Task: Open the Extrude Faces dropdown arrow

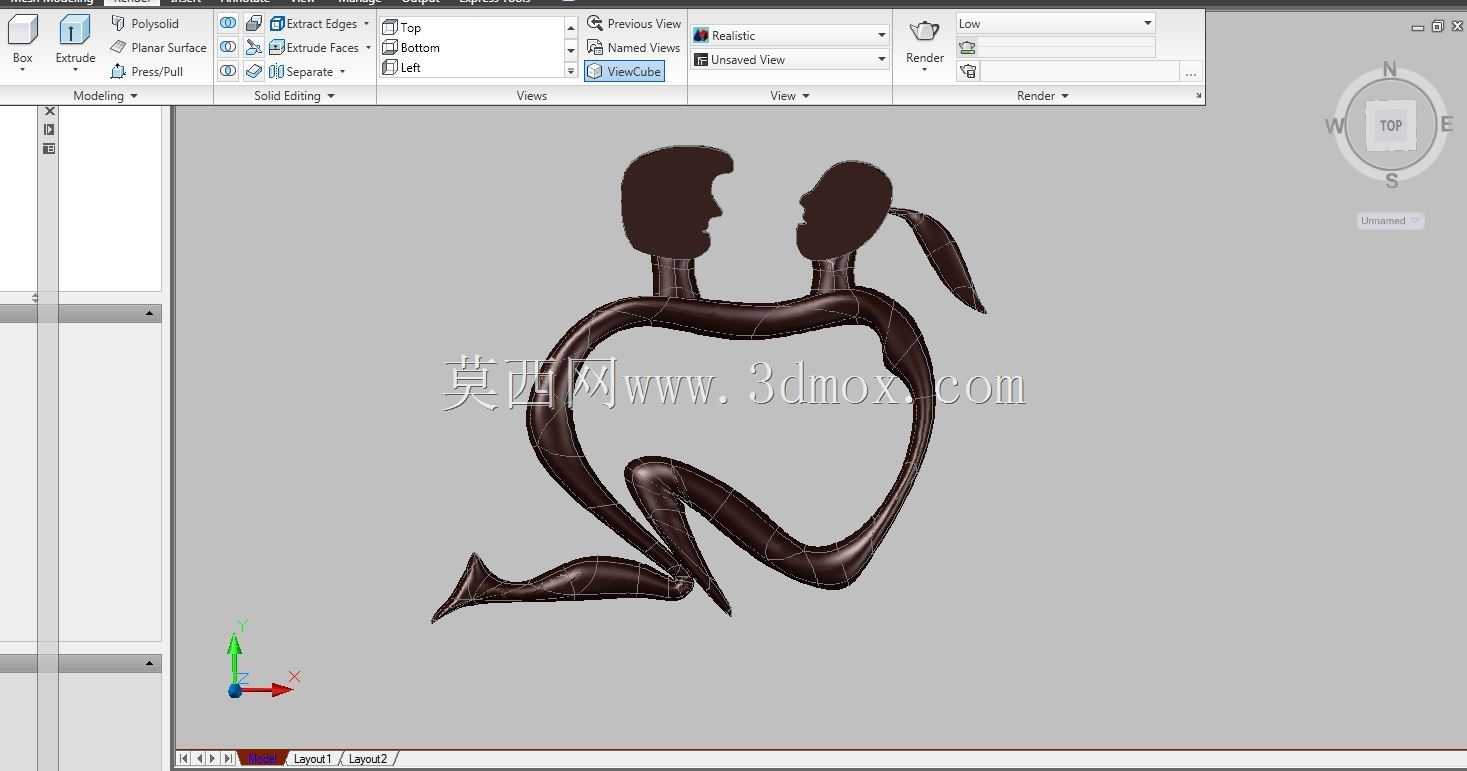Action: [368, 47]
